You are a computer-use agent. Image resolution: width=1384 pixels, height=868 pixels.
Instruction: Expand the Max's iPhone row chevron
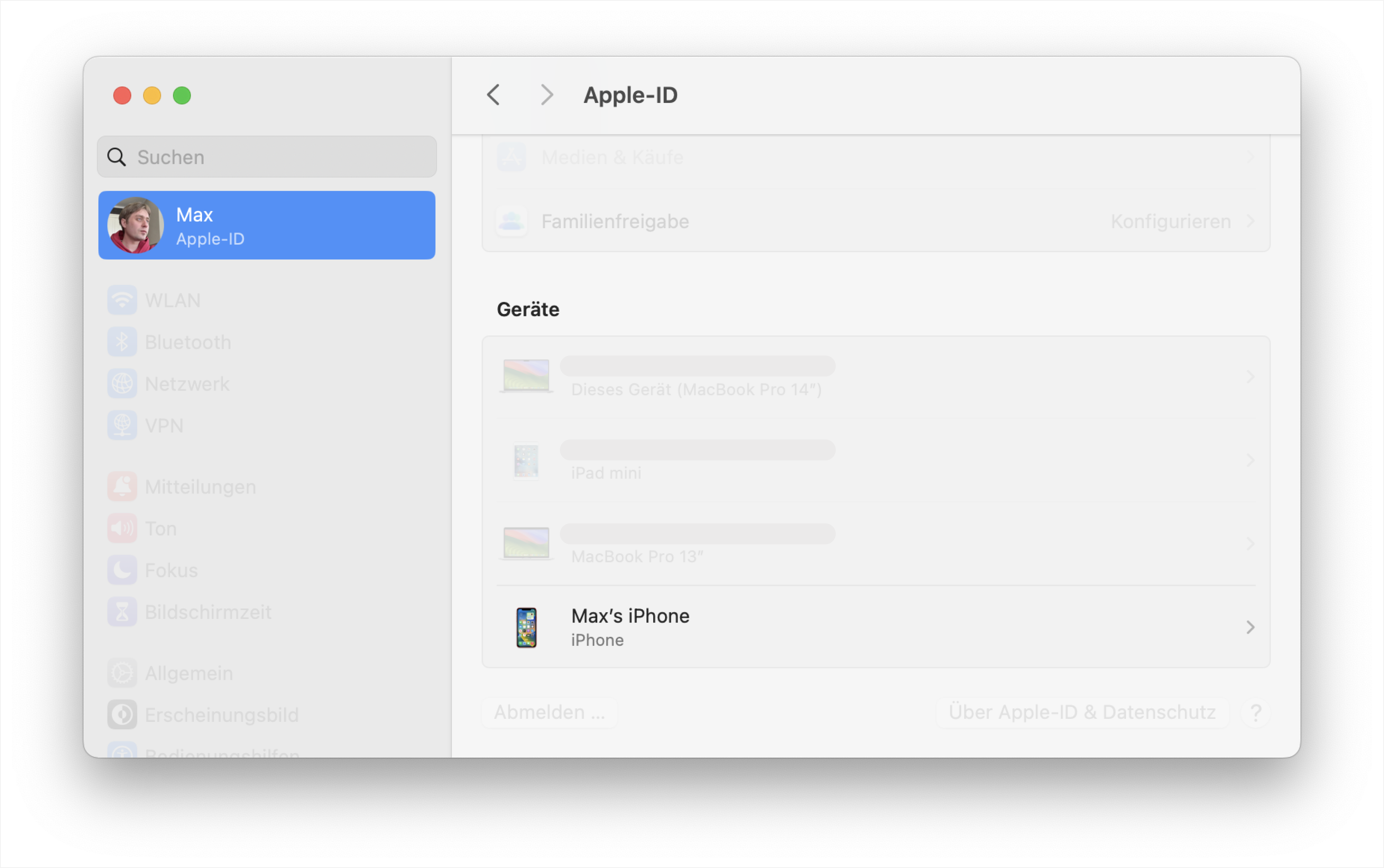point(1250,627)
